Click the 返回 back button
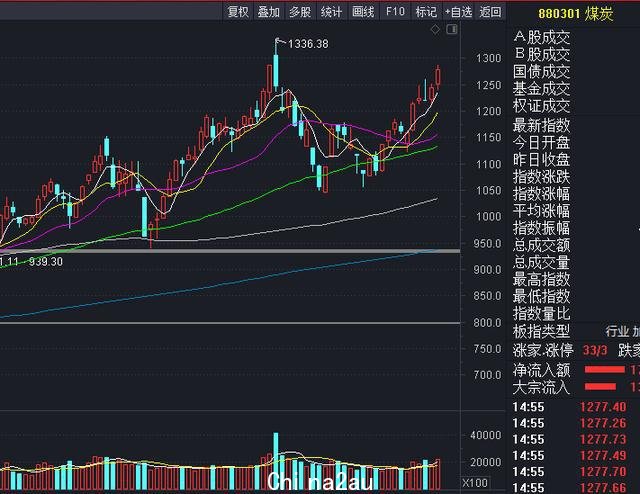This screenshot has width=640, height=494. tap(490, 12)
